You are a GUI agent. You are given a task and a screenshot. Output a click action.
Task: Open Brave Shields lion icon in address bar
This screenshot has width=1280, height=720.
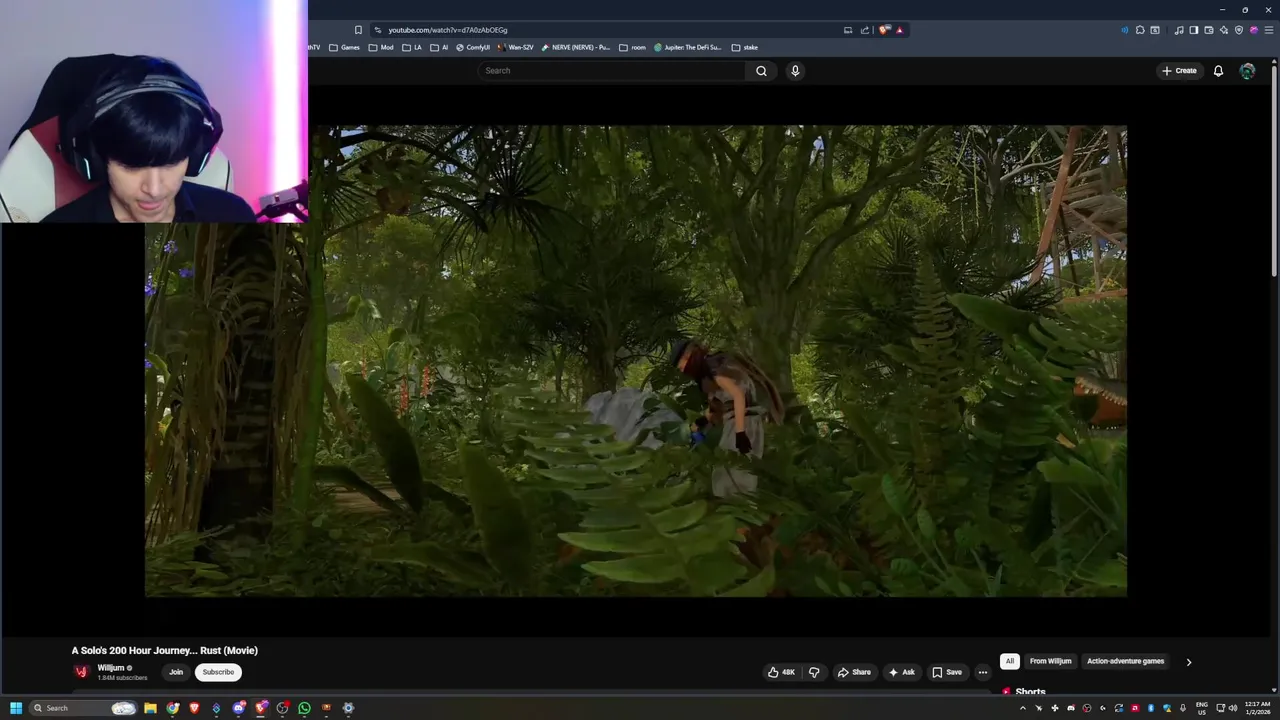tap(884, 30)
